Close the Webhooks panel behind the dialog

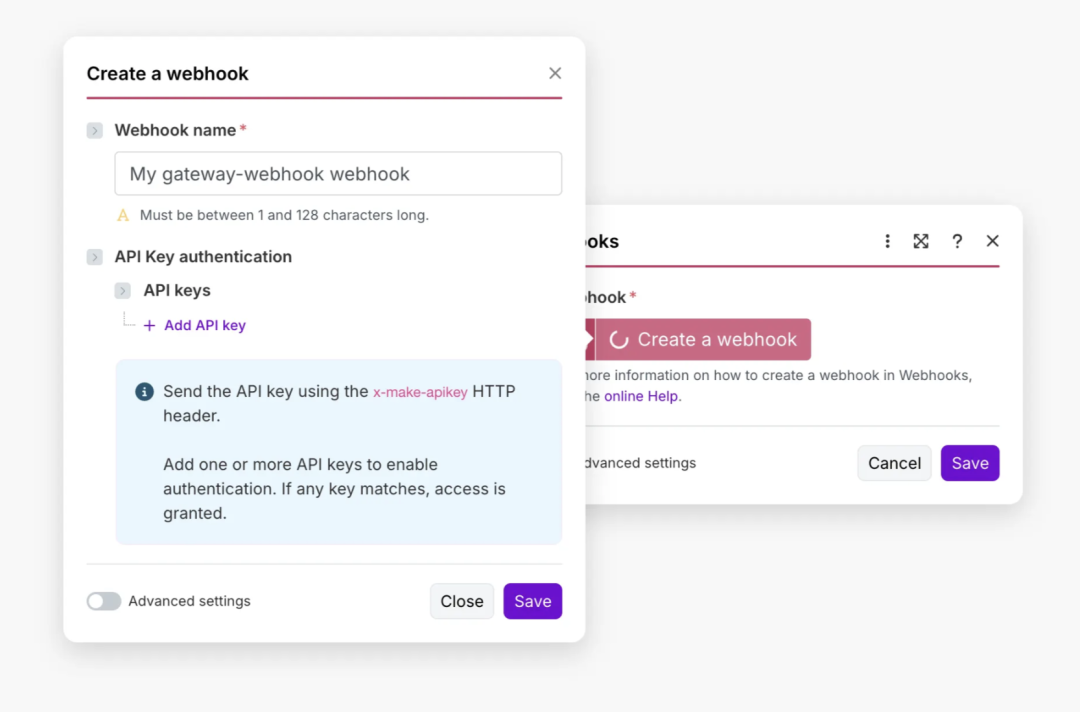[x=992, y=241]
